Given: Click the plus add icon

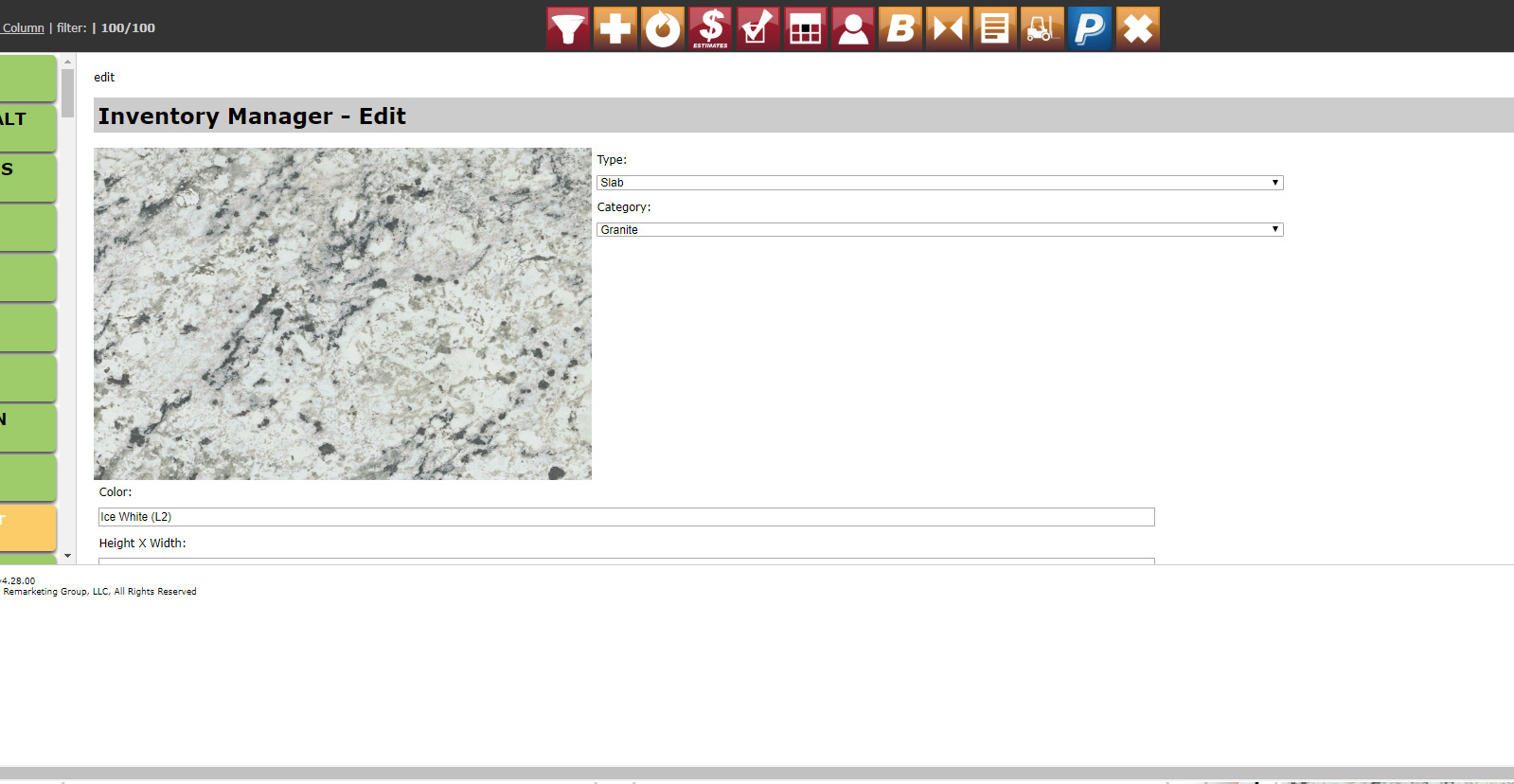Looking at the screenshot, I should tap(615, 28).
